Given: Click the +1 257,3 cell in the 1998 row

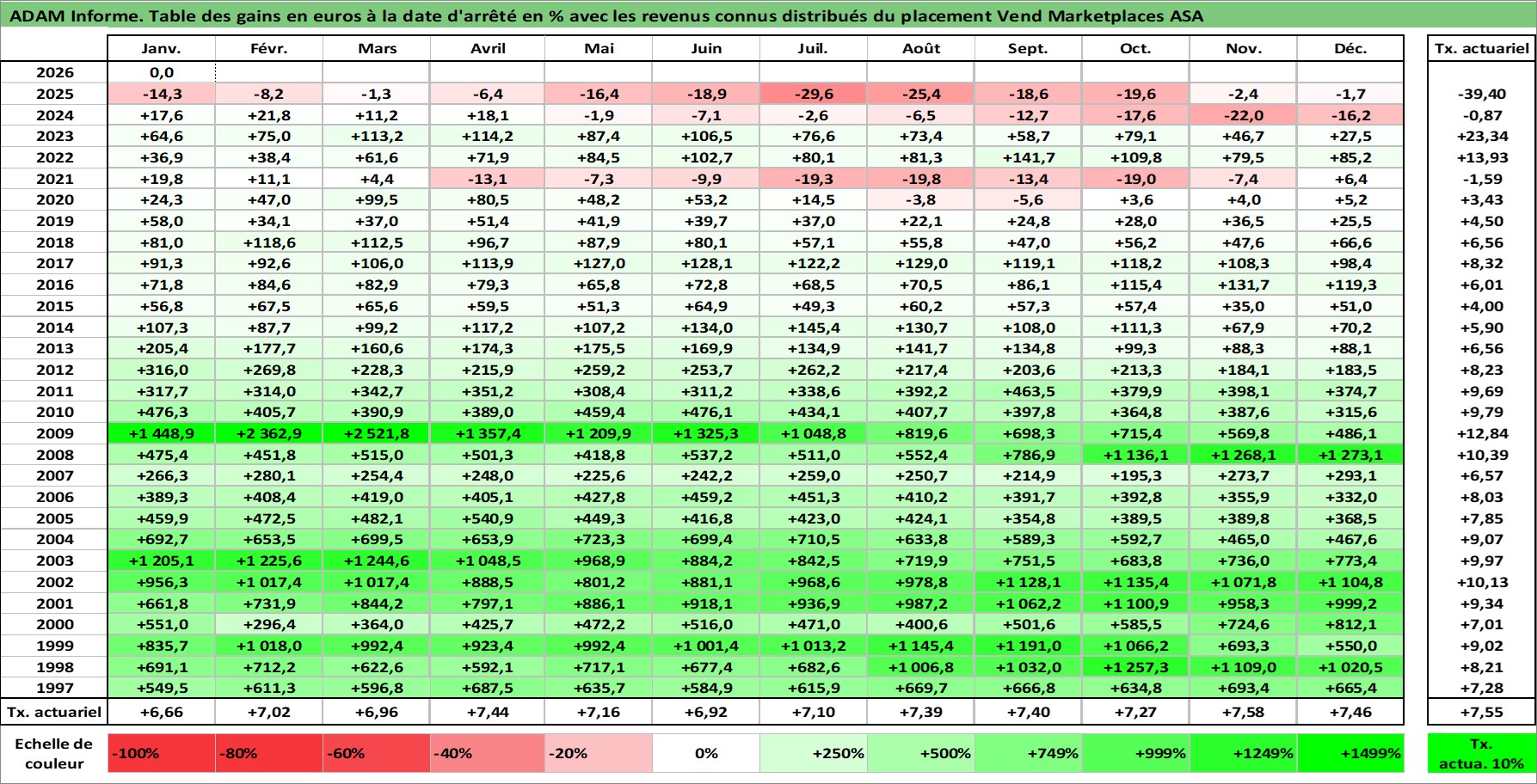Looking at the screenshot, I should click(x=1135, y=667).
